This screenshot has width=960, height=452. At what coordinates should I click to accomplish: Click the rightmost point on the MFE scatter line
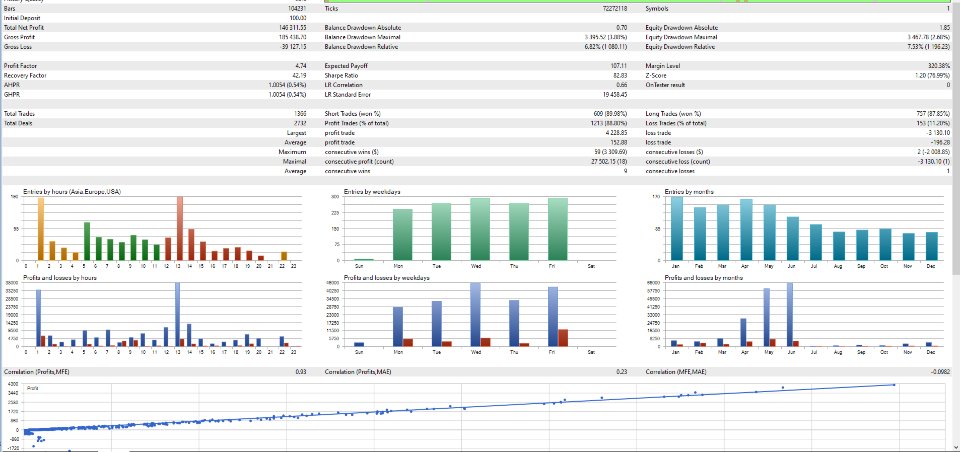point(894,385)
